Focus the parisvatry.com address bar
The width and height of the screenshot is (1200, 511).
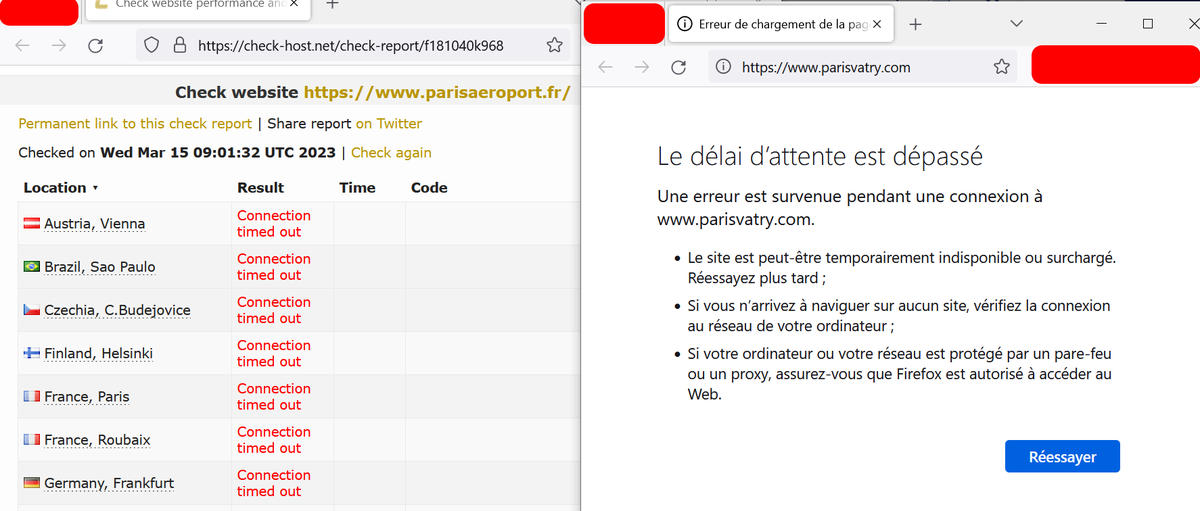point(862,67)
